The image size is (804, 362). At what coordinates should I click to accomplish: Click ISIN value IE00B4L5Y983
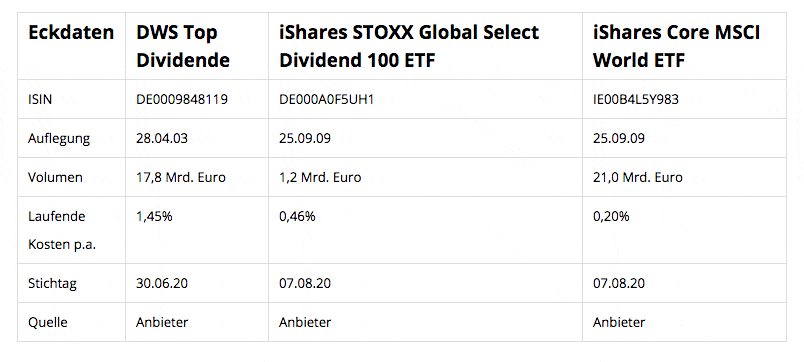[636, 99]
